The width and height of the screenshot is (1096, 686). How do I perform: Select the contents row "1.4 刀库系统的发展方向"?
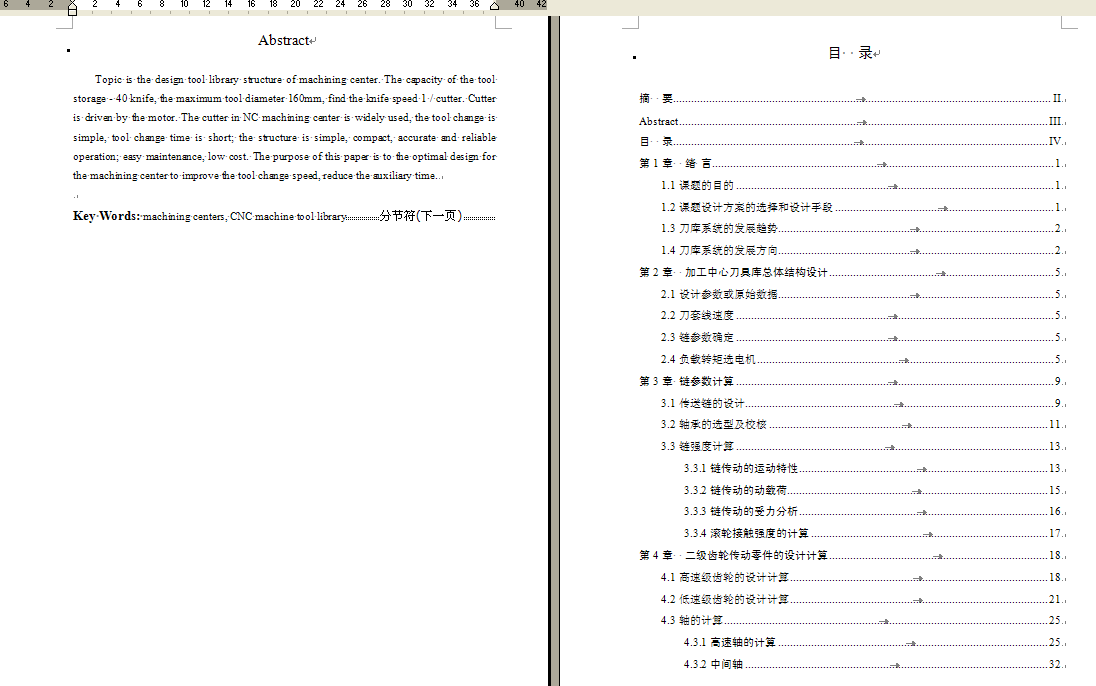pyautogui.click(x=863, y=250)
